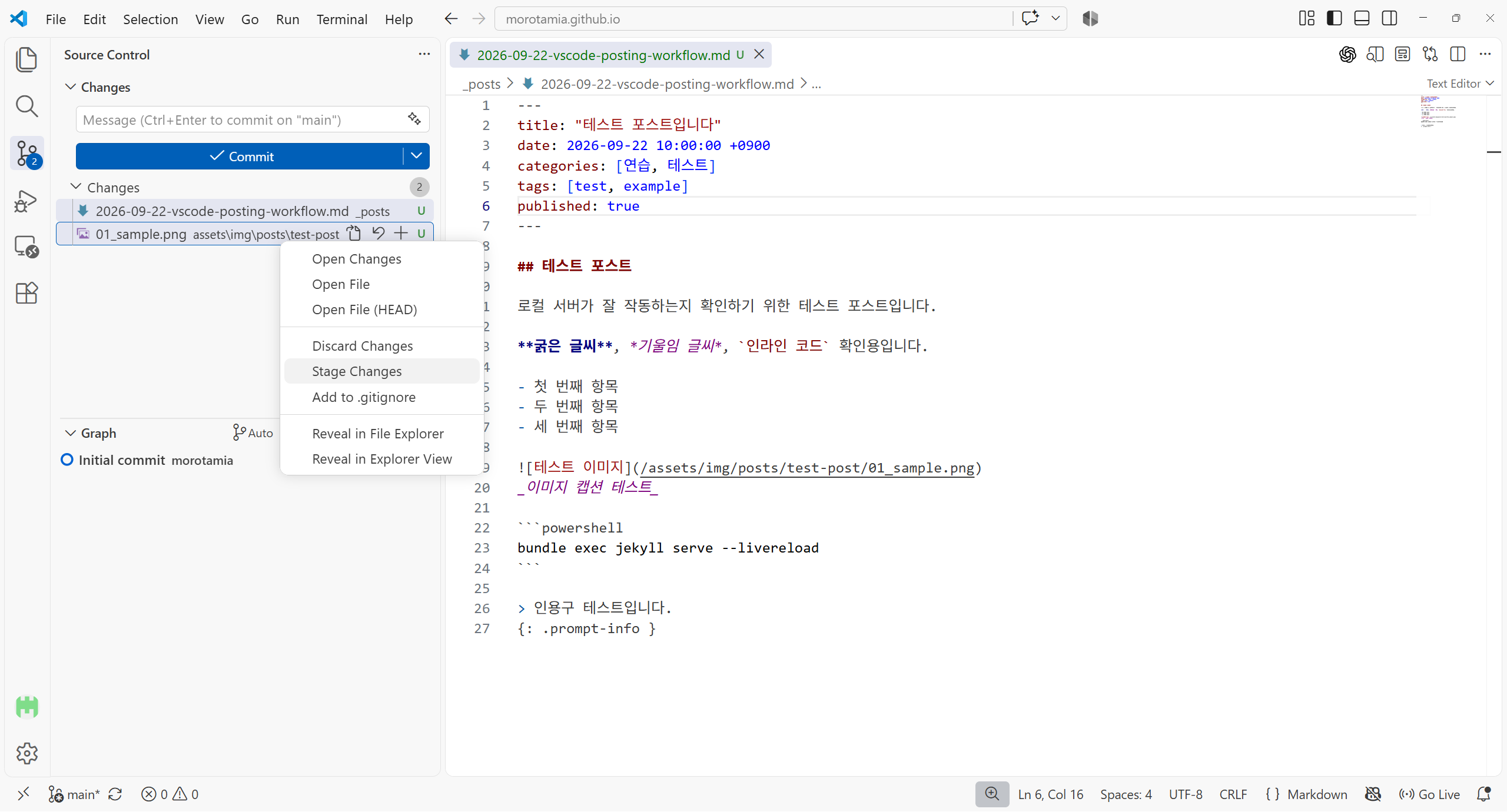This screenshot has height=812, width=1507.
Task: Choose Discard Changes from context menu
Action: pos(381,346)
